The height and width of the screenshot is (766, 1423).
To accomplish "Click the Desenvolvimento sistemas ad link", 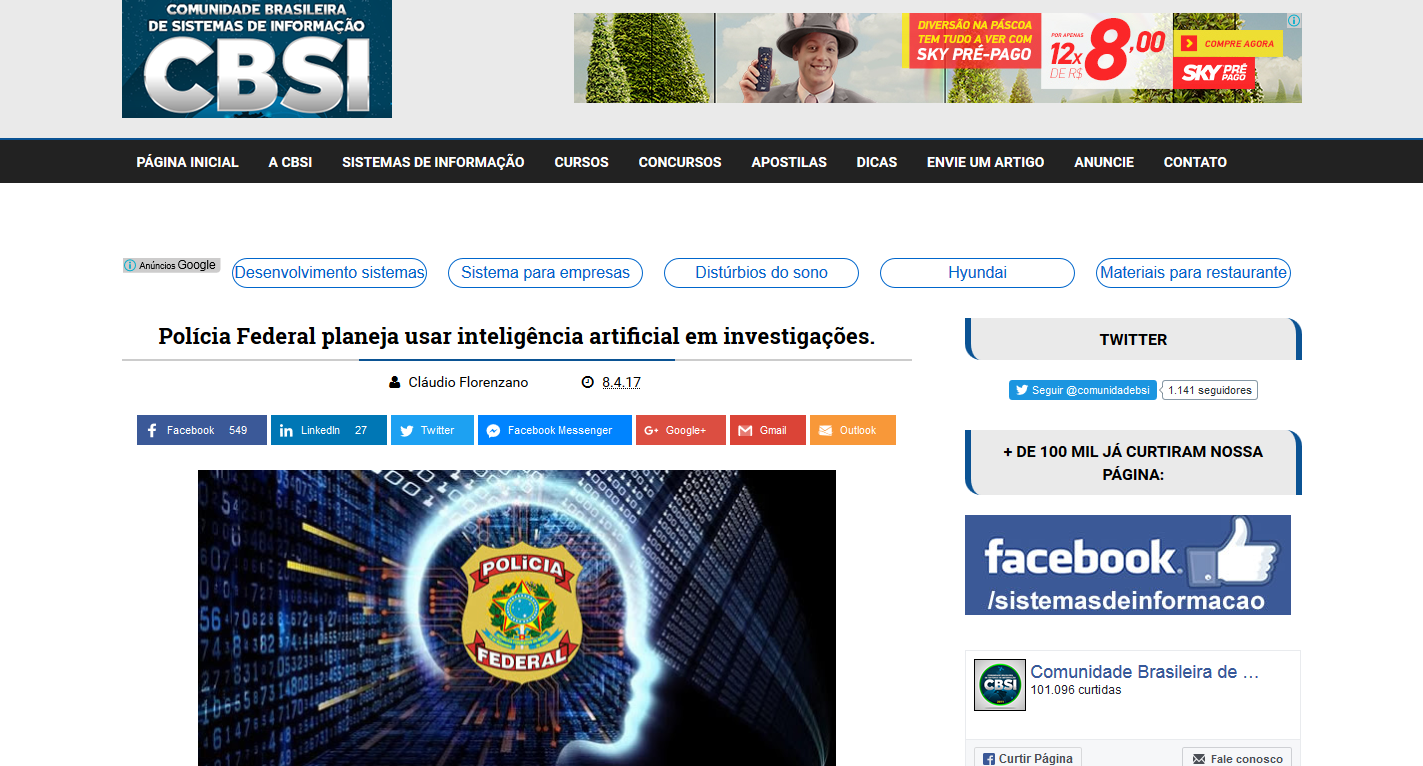I will [330, 273].
